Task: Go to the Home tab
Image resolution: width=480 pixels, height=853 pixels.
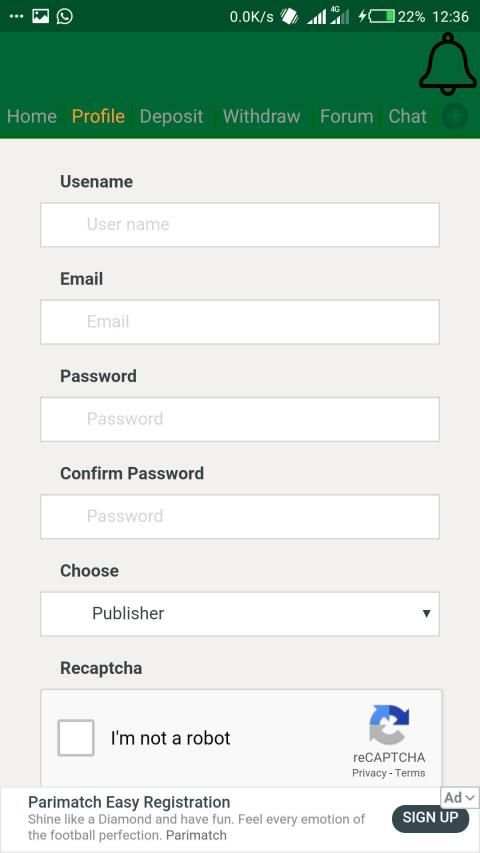Action: [32, 116]
